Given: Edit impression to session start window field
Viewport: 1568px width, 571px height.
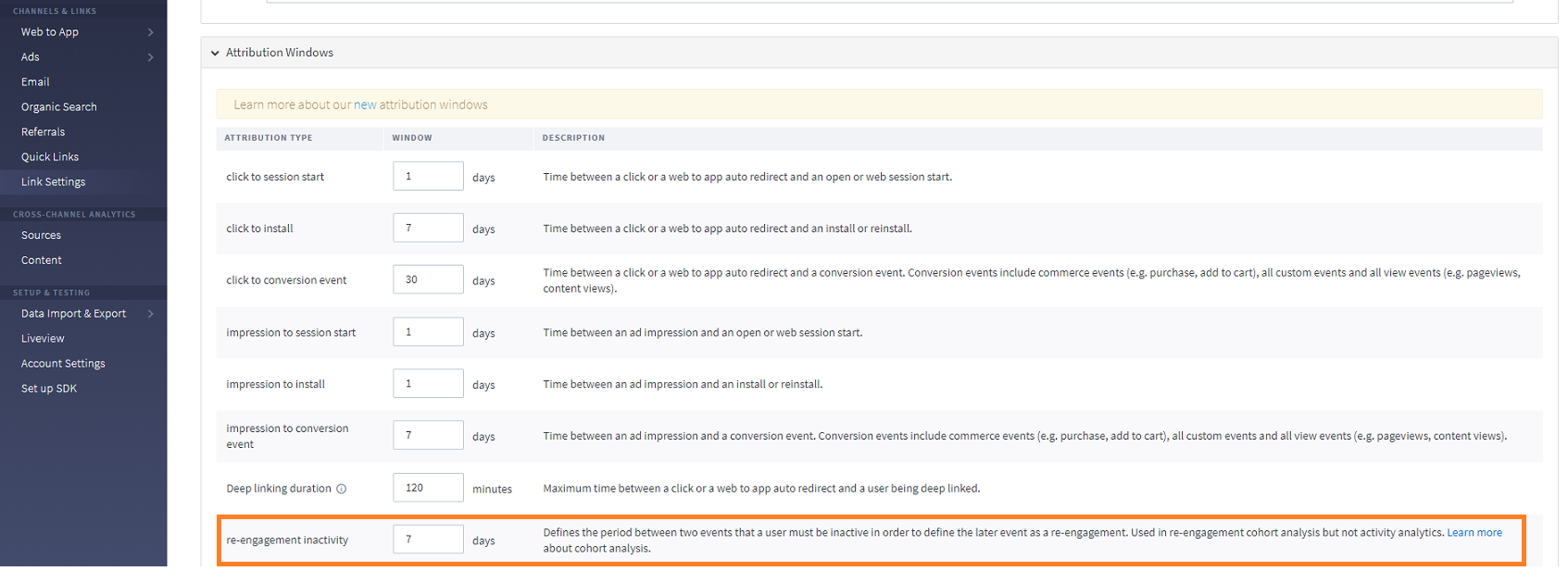Looking at the screenshot, I should pos(428,332).
